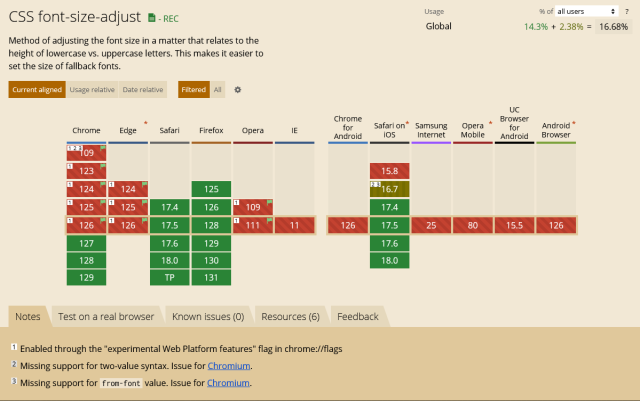Enable the Filtered browser view

[193, 90]
